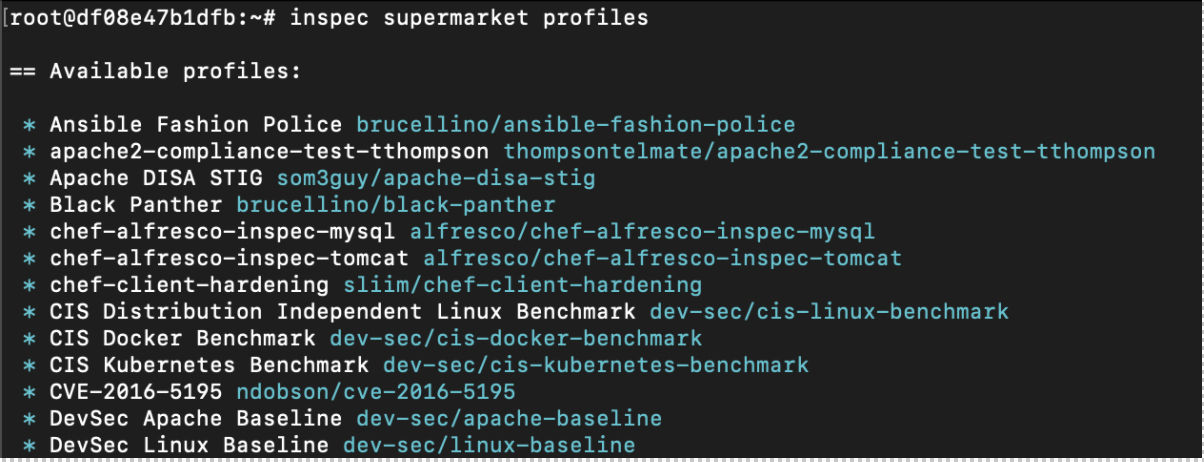Click the "Ansible Fashion Police" profile name
Viewport: 1204px width, 462px height.
(x=196, y=125)
